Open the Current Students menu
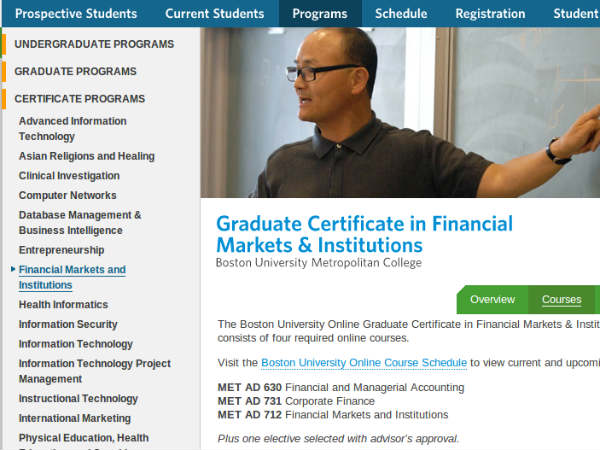Viewport: 600px width, 450px height. point(214,14)
